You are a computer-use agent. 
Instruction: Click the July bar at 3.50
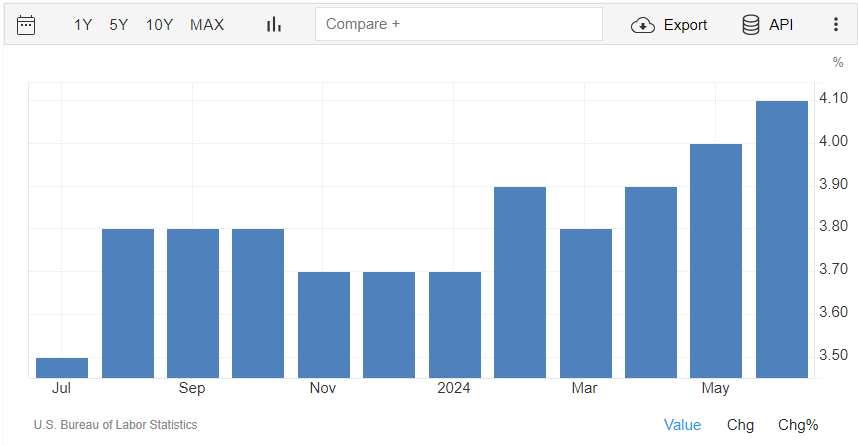62,368
